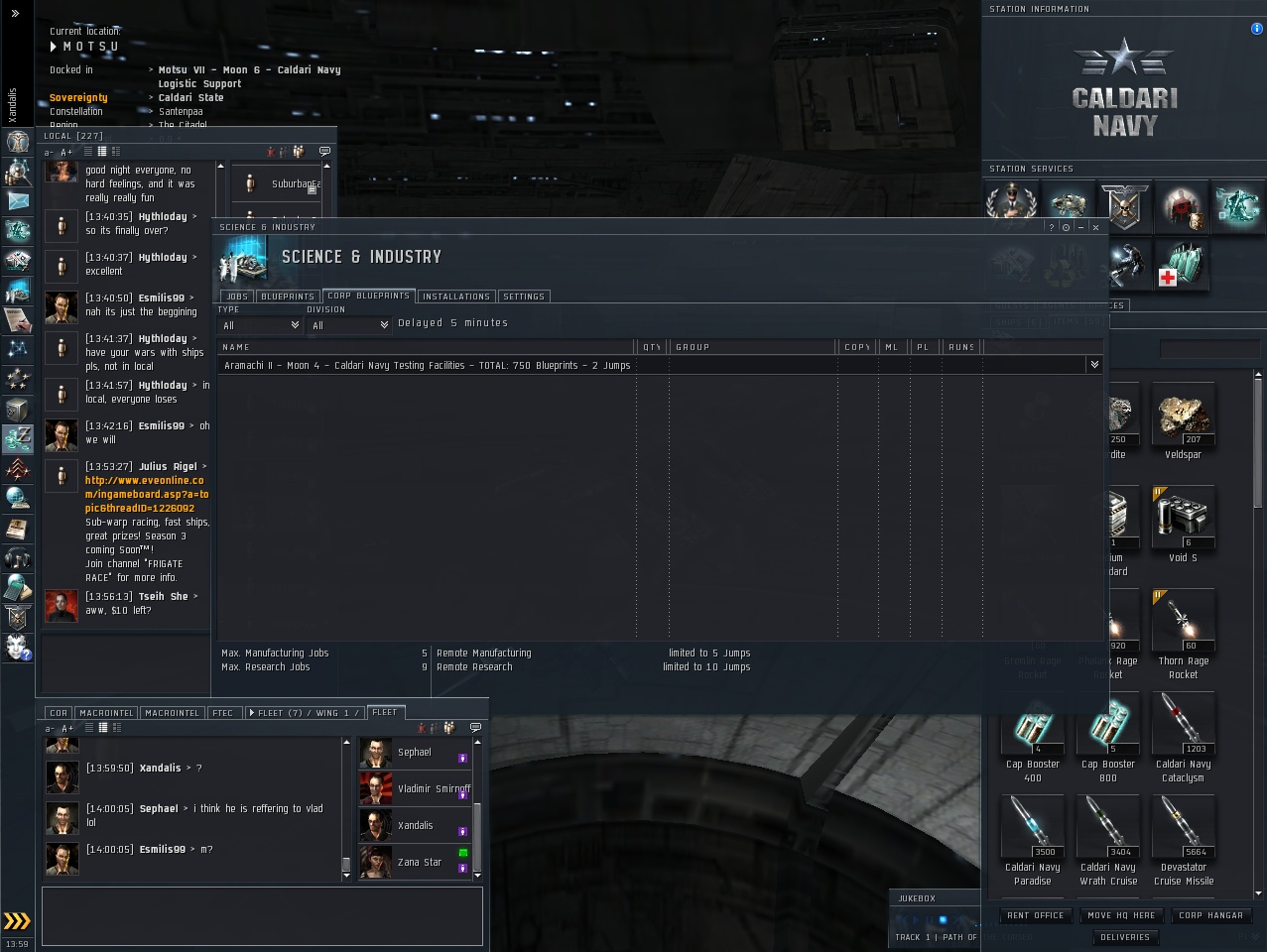Click station information blue info icon
The height and width of the screenshot is (952, 1267).
tap(1257, 29)
